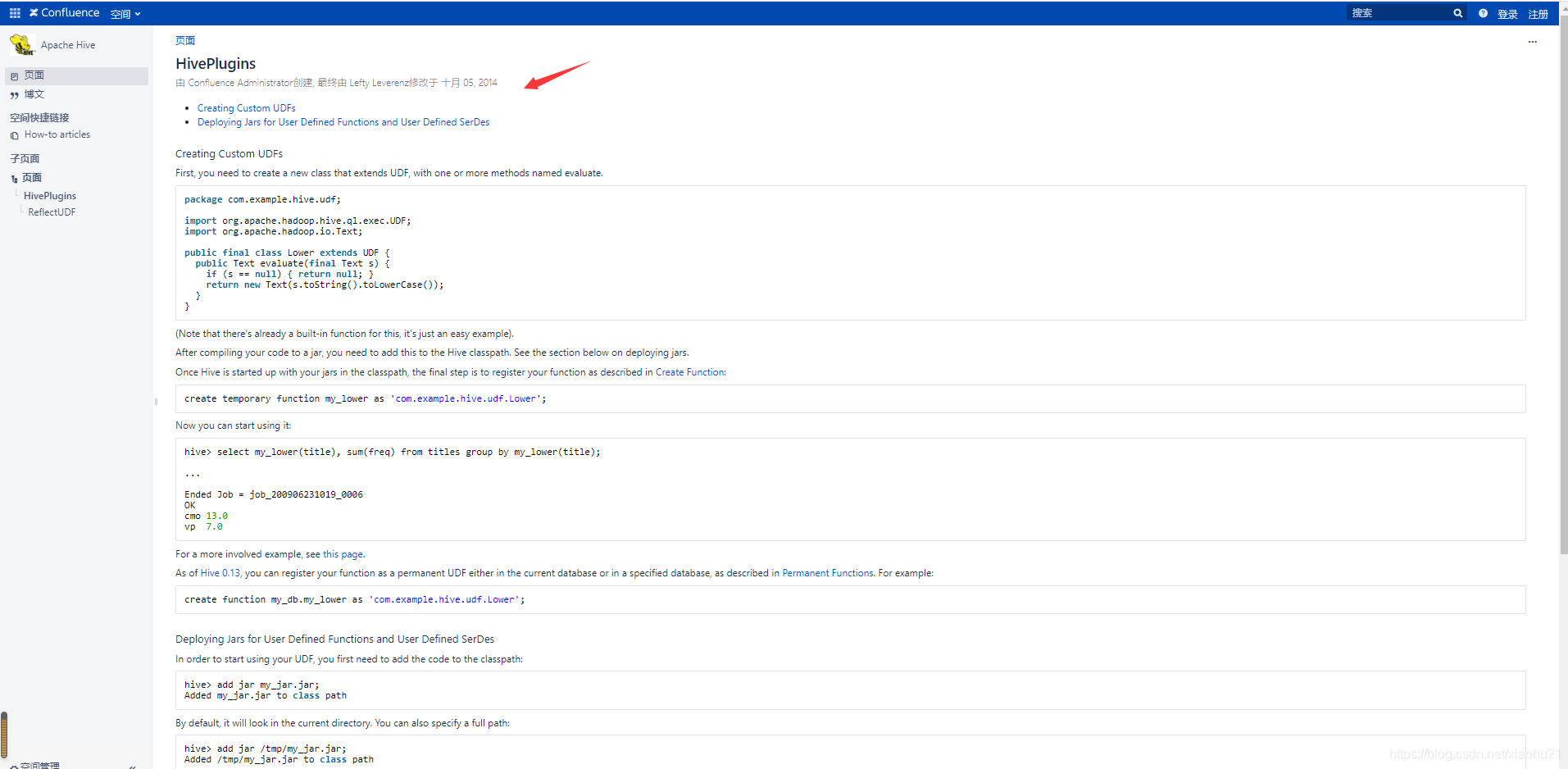Screen dimensions: 1568x769
Task: Open the Hive 0.13 link
Action: tap(220, 573)
